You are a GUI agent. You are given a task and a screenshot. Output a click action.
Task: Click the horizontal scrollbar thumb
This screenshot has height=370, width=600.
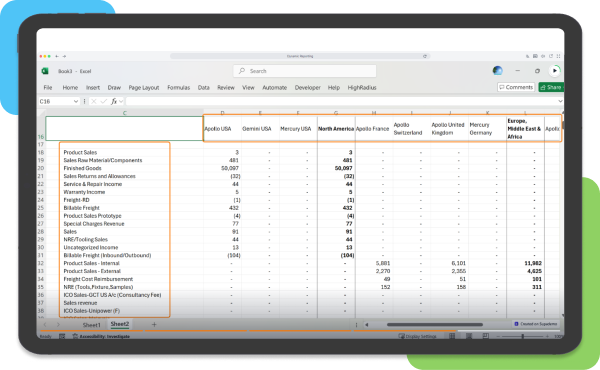[435, 325]
